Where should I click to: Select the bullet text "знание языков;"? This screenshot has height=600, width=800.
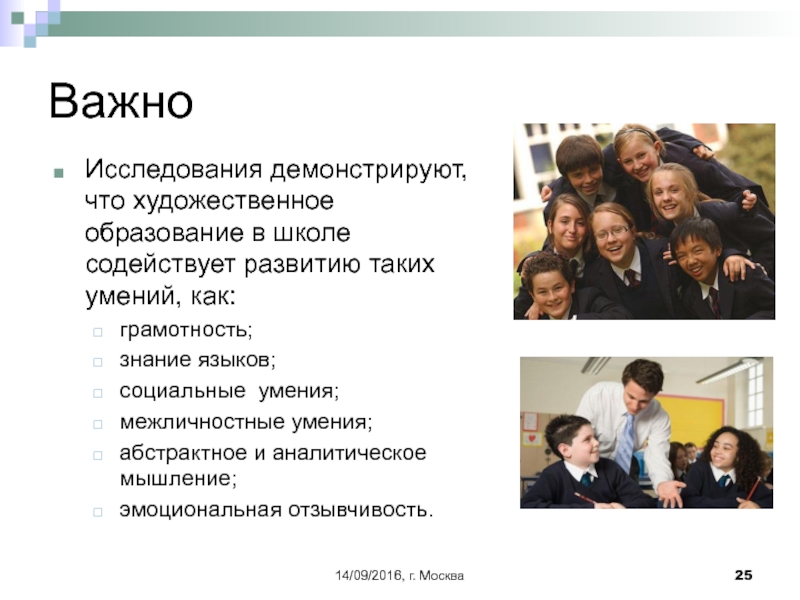click(x=197, y=360)
